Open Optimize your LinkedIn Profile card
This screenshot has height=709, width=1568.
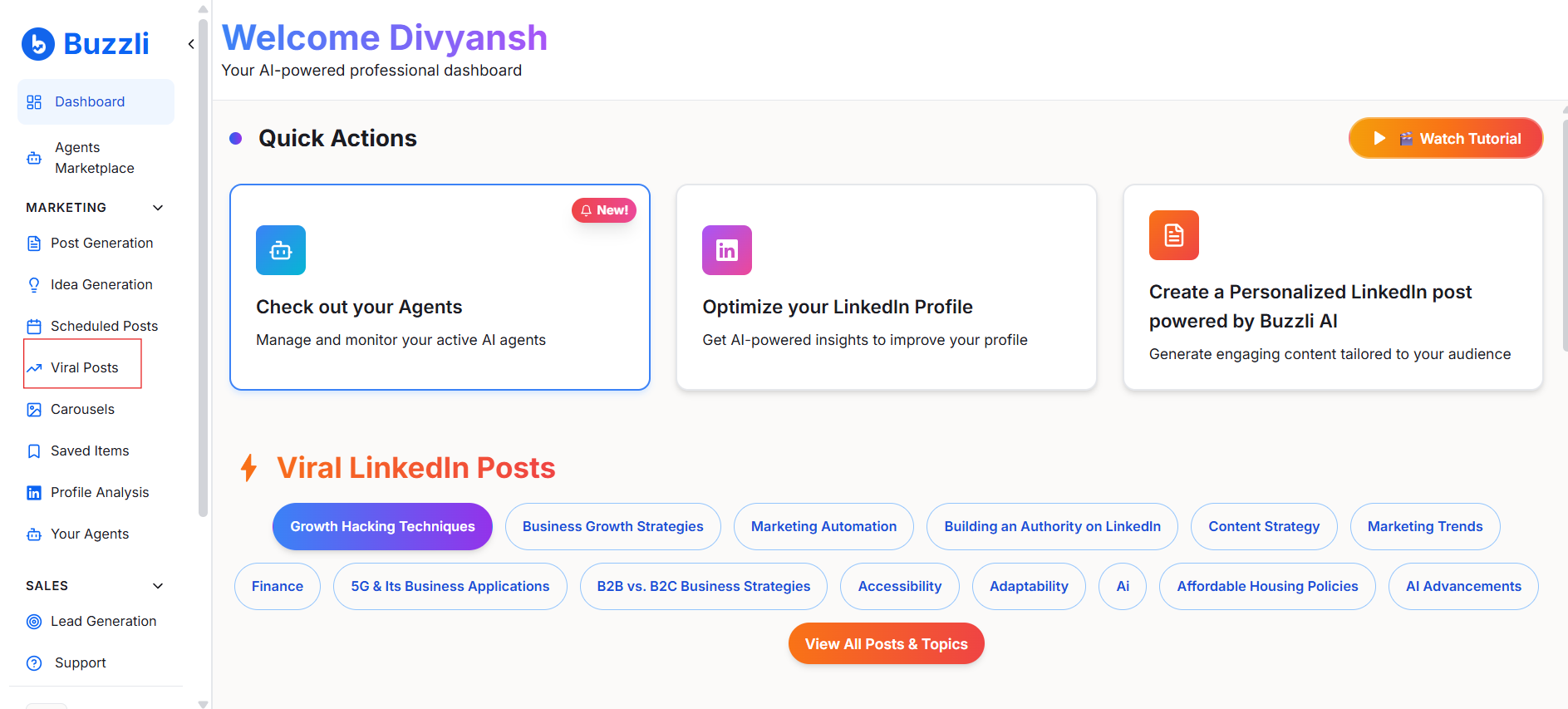pyautogui.click(x=887, y=287)
